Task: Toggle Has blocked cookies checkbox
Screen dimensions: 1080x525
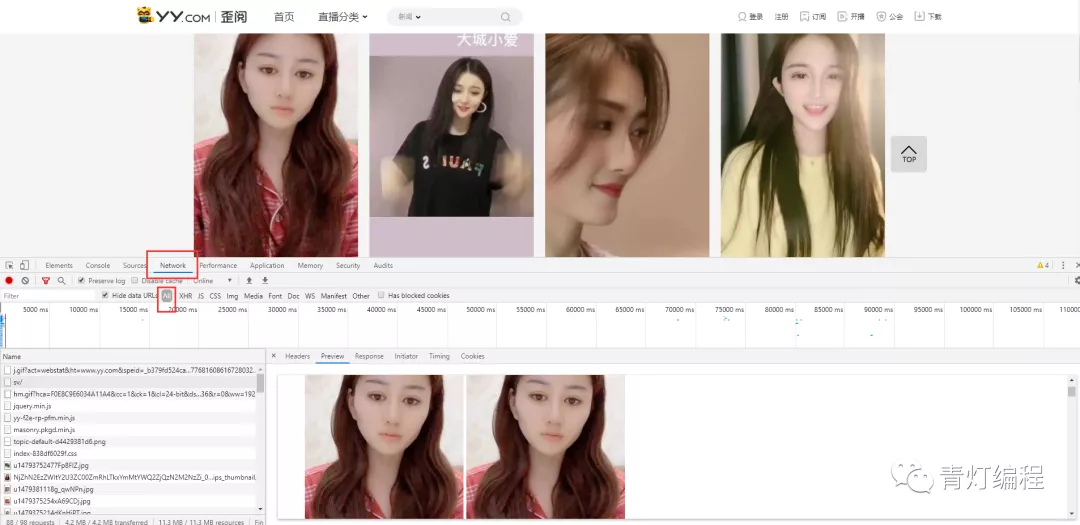Action: (381, 295)
